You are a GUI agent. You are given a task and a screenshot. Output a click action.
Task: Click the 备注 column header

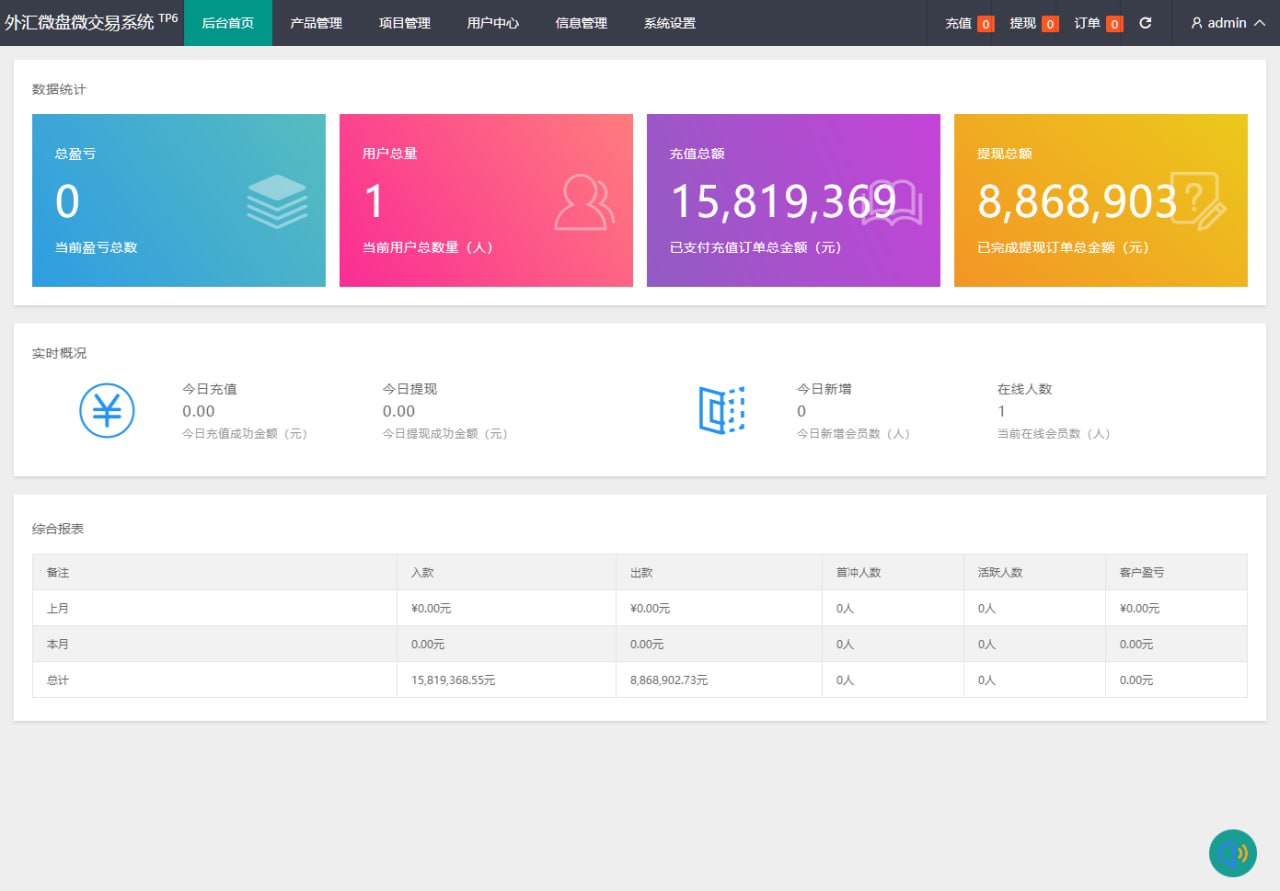click(58, 572)
